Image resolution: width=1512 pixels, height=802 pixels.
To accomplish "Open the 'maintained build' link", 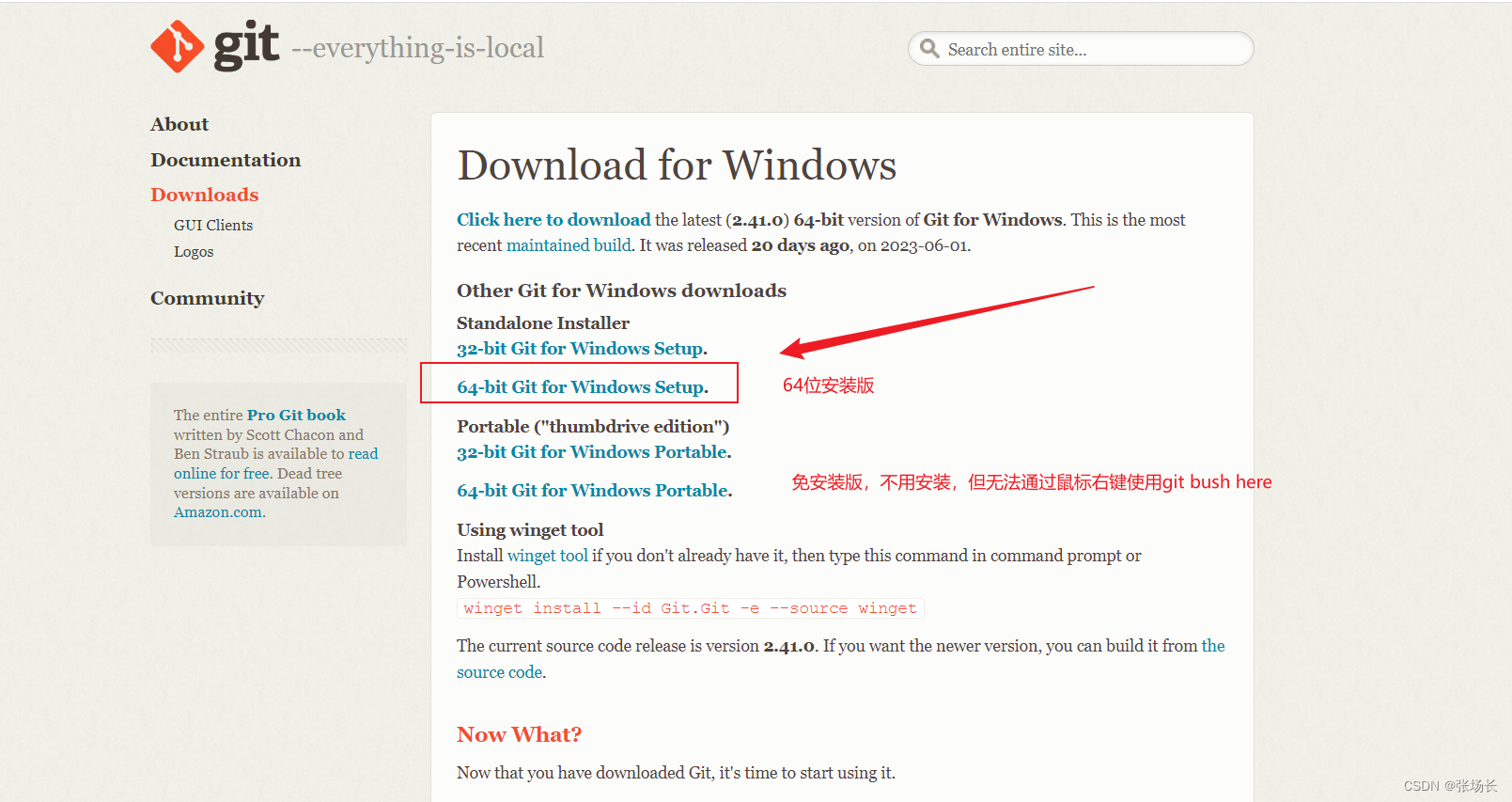I will tap(569, 245).
